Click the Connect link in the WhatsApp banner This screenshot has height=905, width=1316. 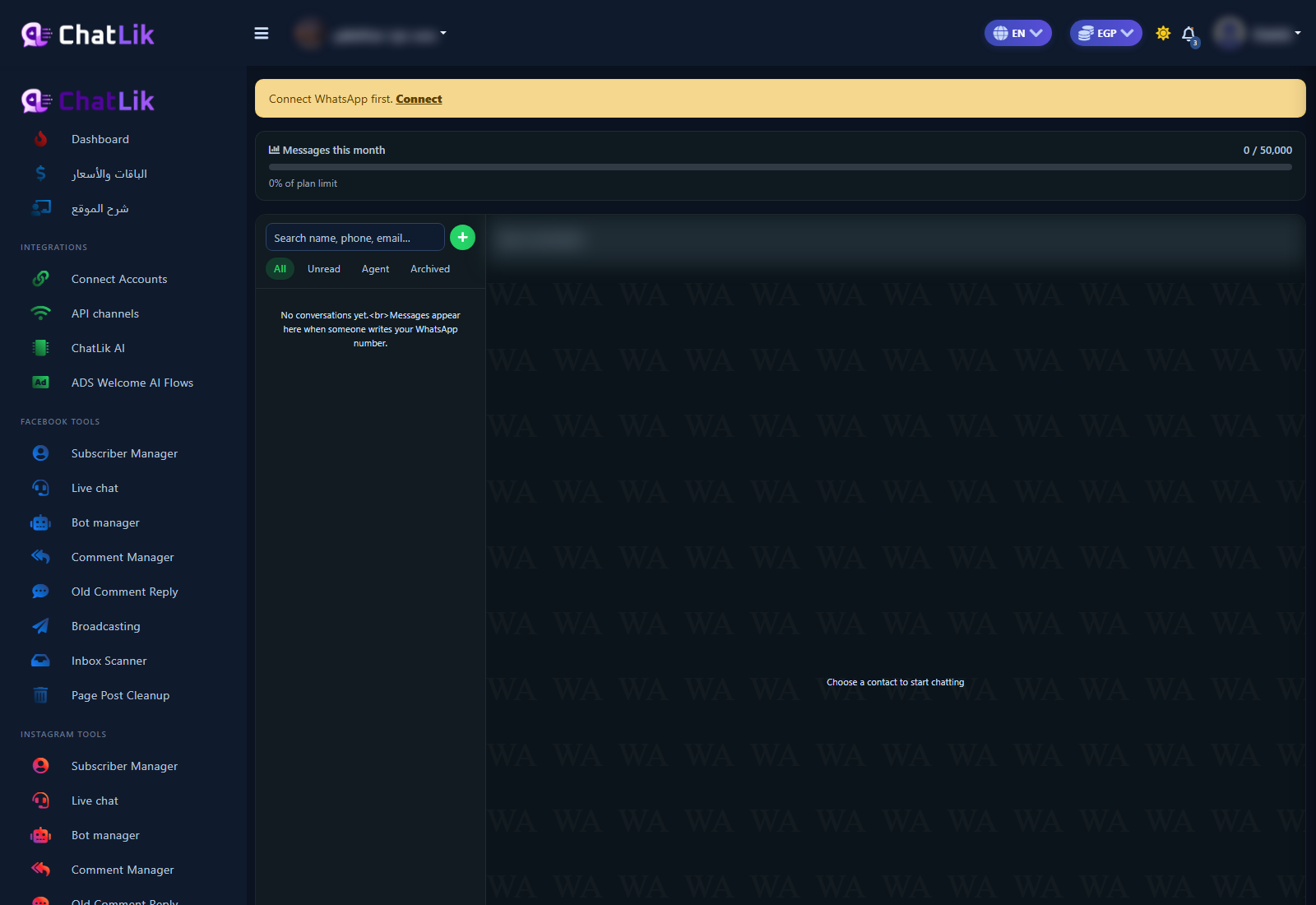(419, 99)
